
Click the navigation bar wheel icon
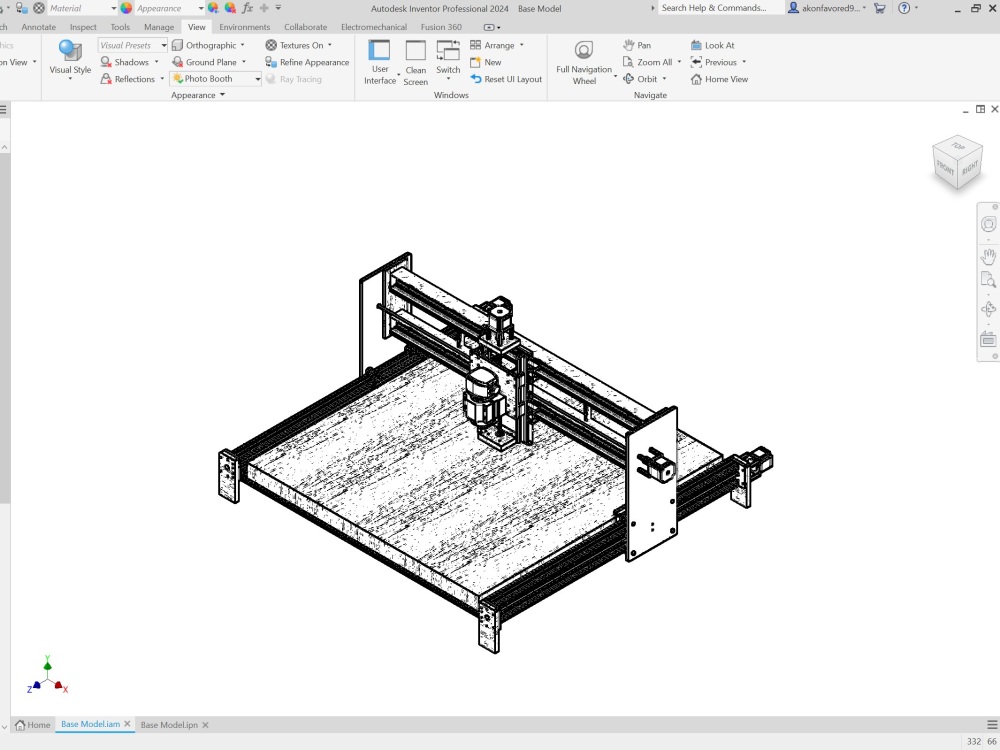[988, 224]
